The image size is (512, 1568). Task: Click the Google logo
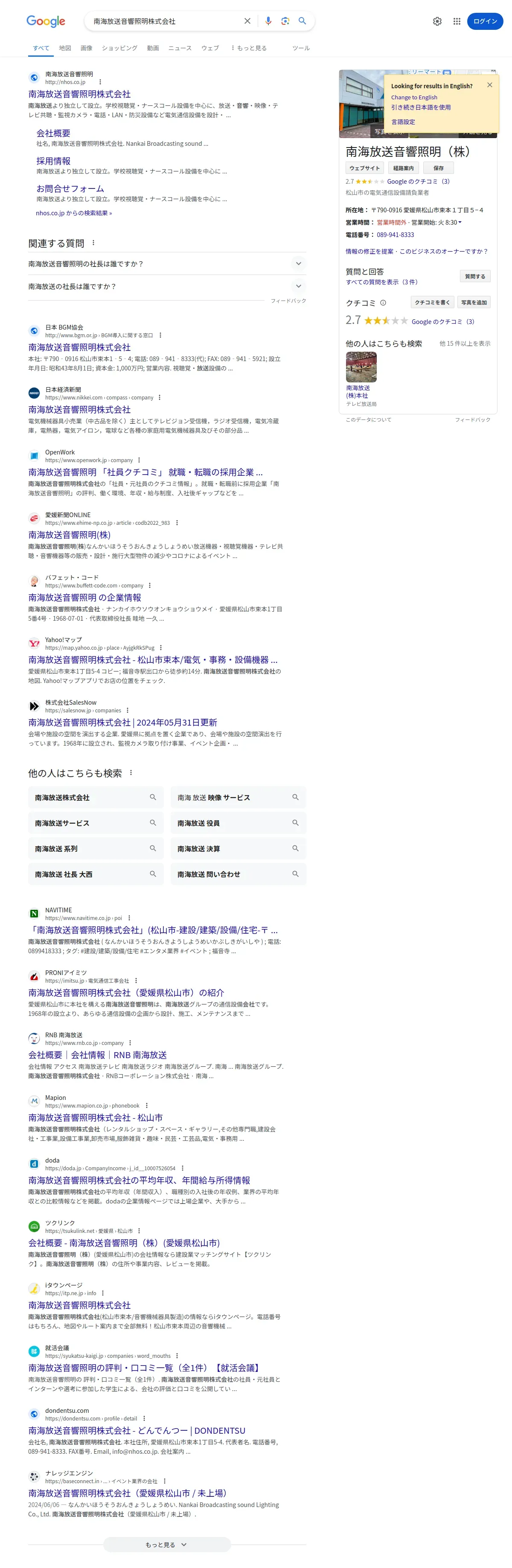coord(46,21)
